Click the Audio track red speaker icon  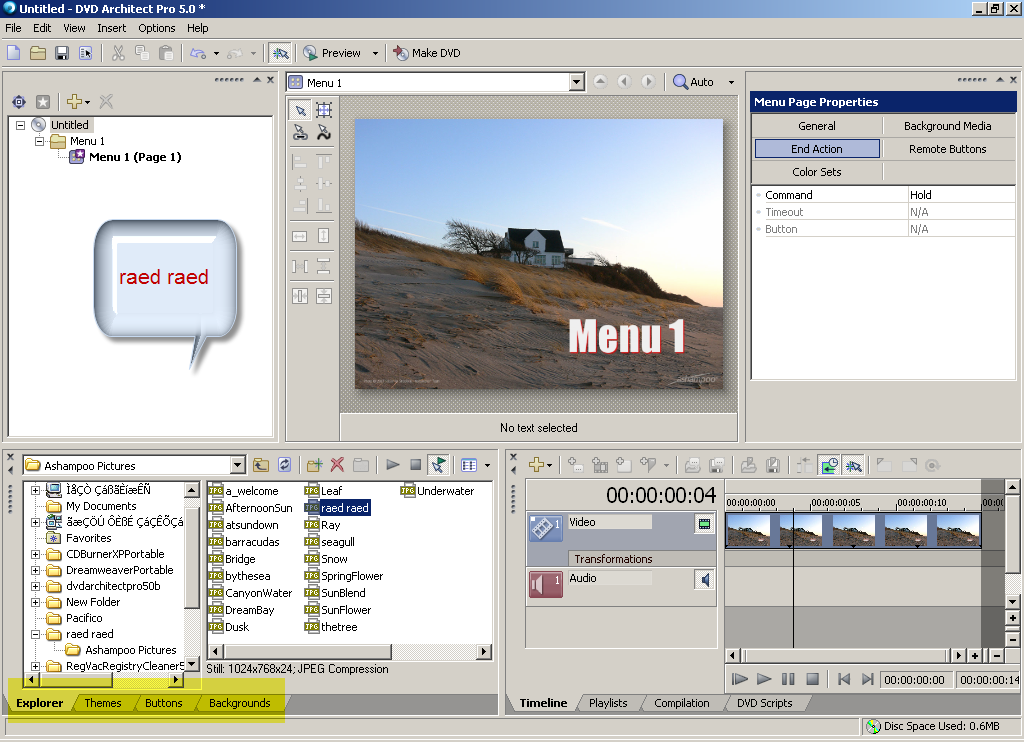point(545,583)
